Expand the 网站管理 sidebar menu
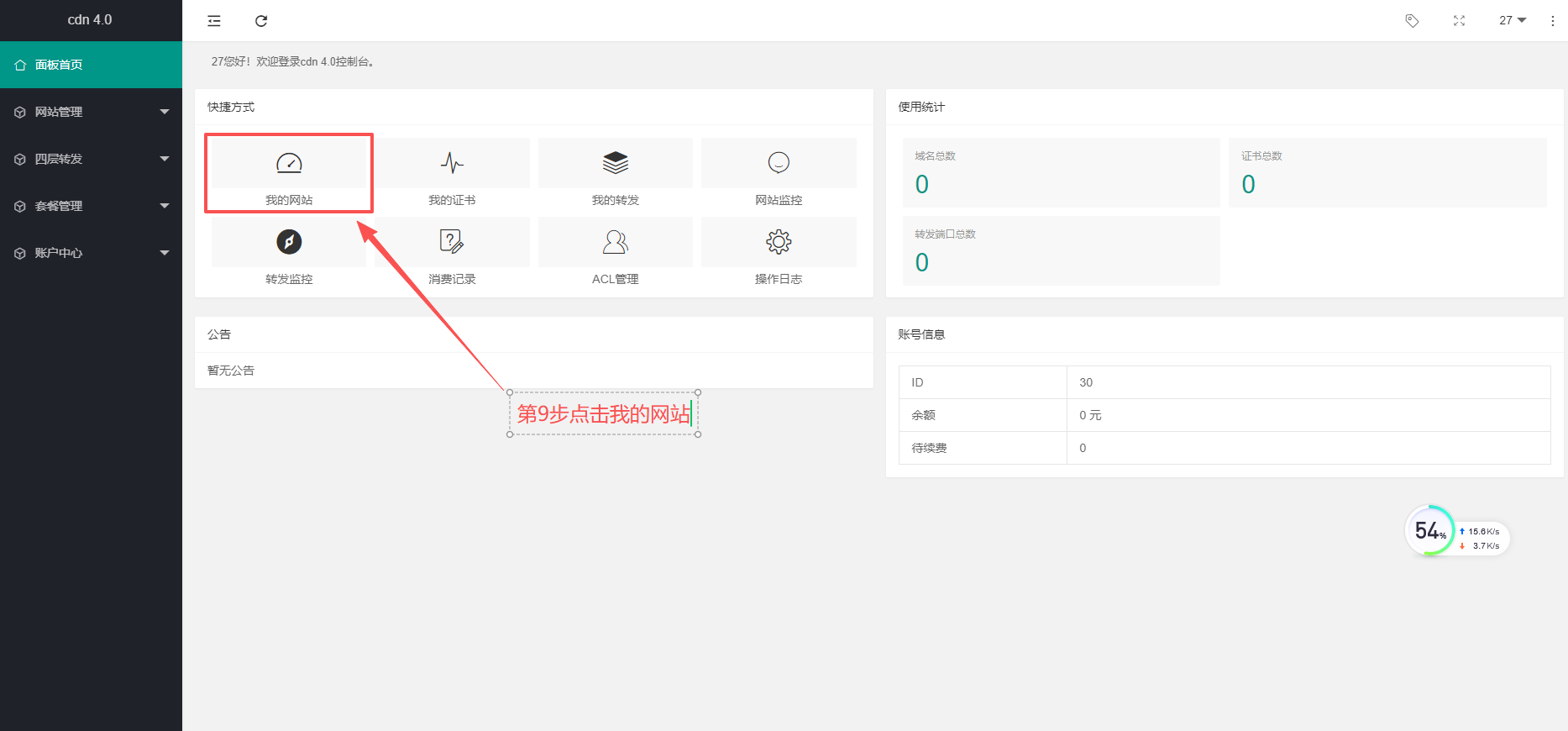Viewport: 1568px width, 731px height. (91, 112)
